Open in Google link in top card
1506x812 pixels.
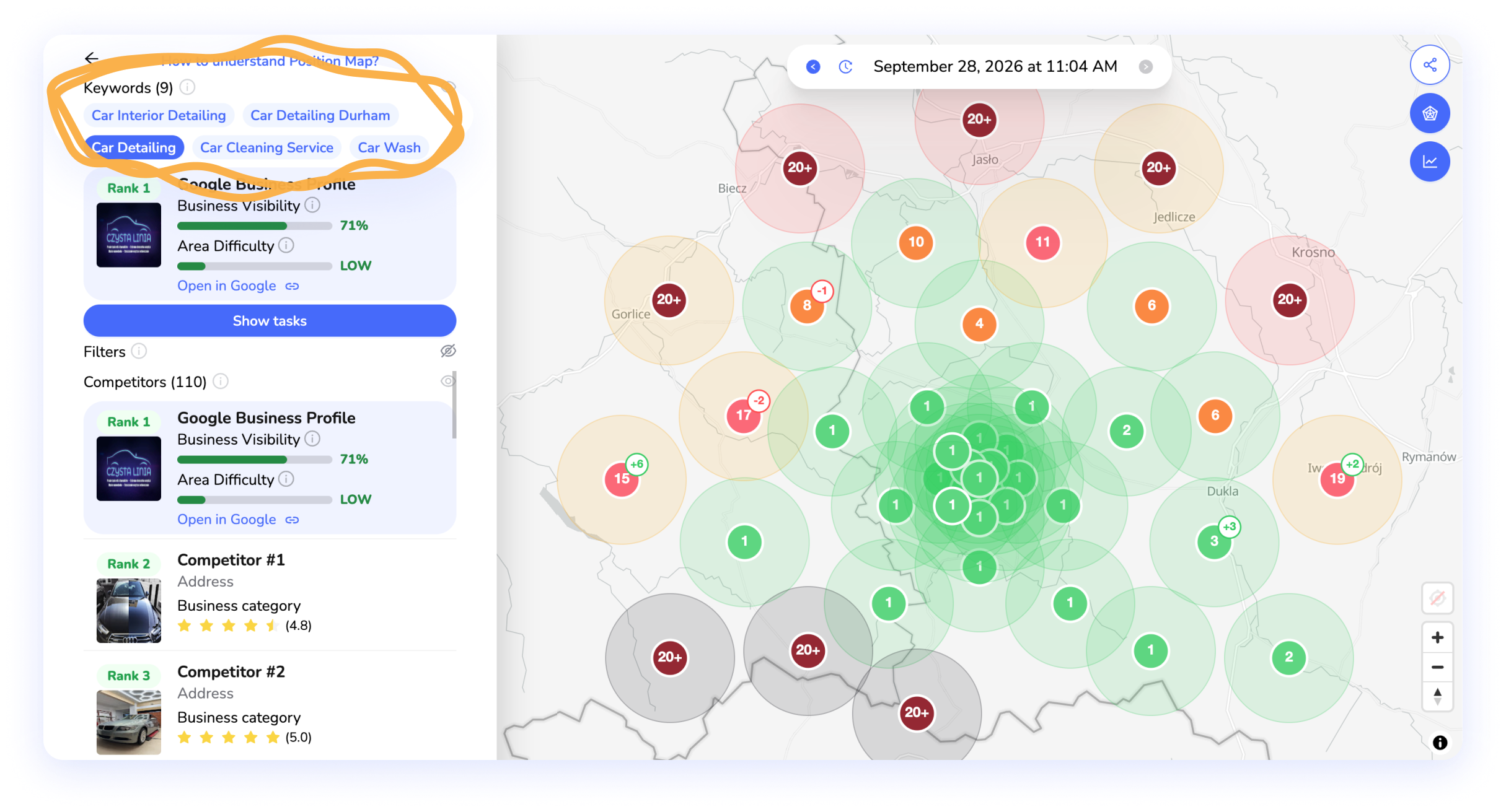coord(238,286)
